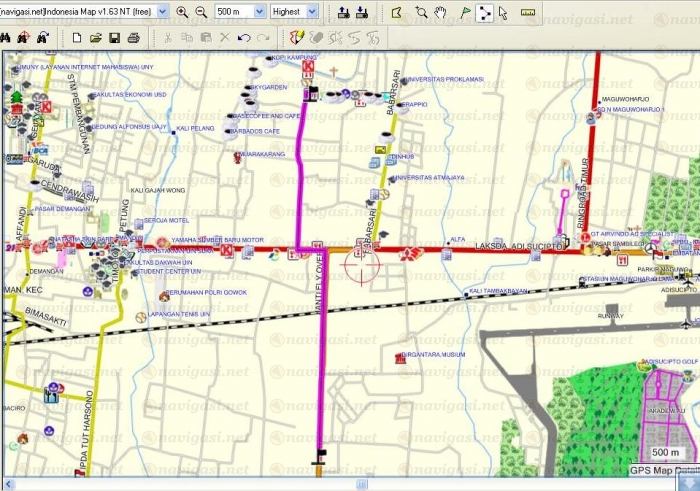Click the Open file folder icon
This screenshot has height=491, width=700.
(x=96, y=38)
